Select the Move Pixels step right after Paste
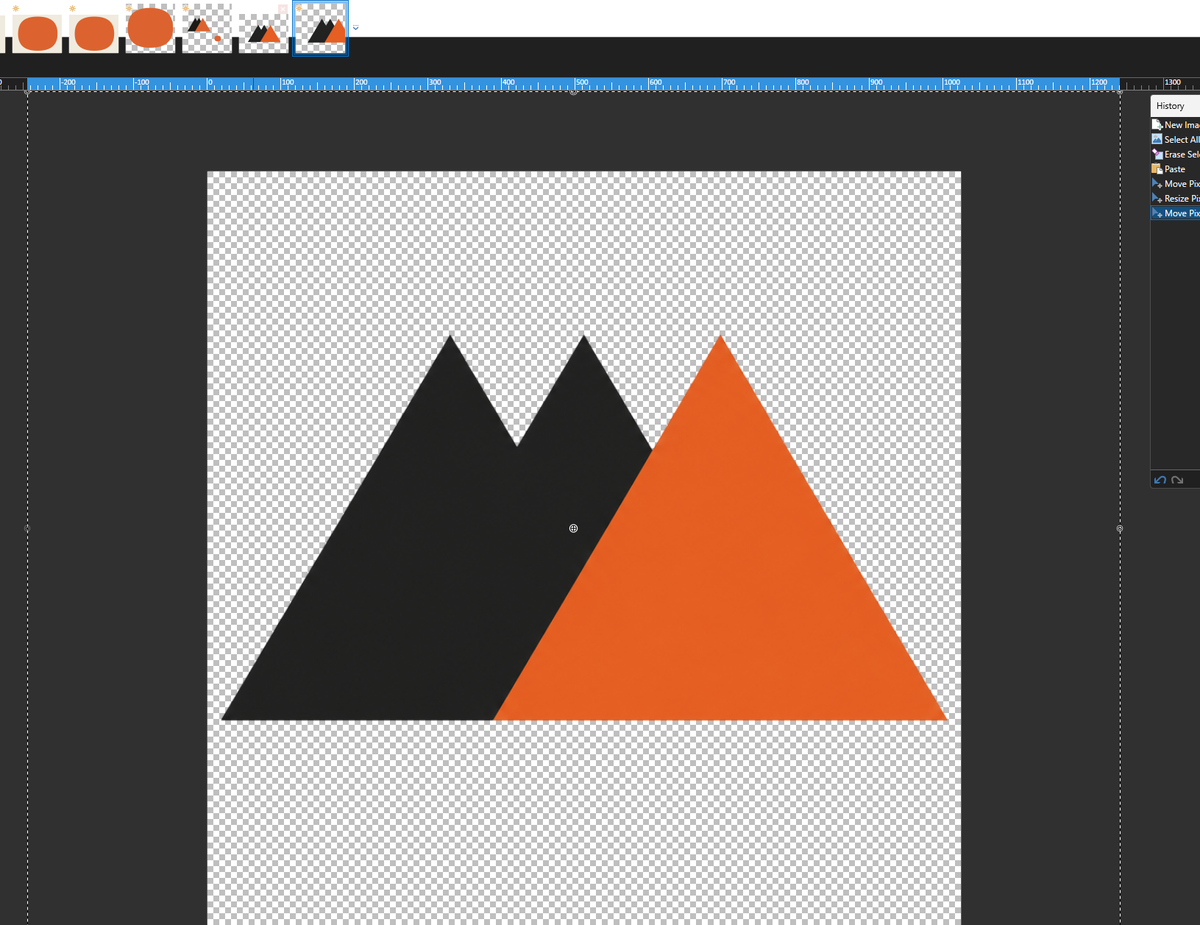Image resolution: width=1200 pixels, height=925 pixels. coord(1175,184)
